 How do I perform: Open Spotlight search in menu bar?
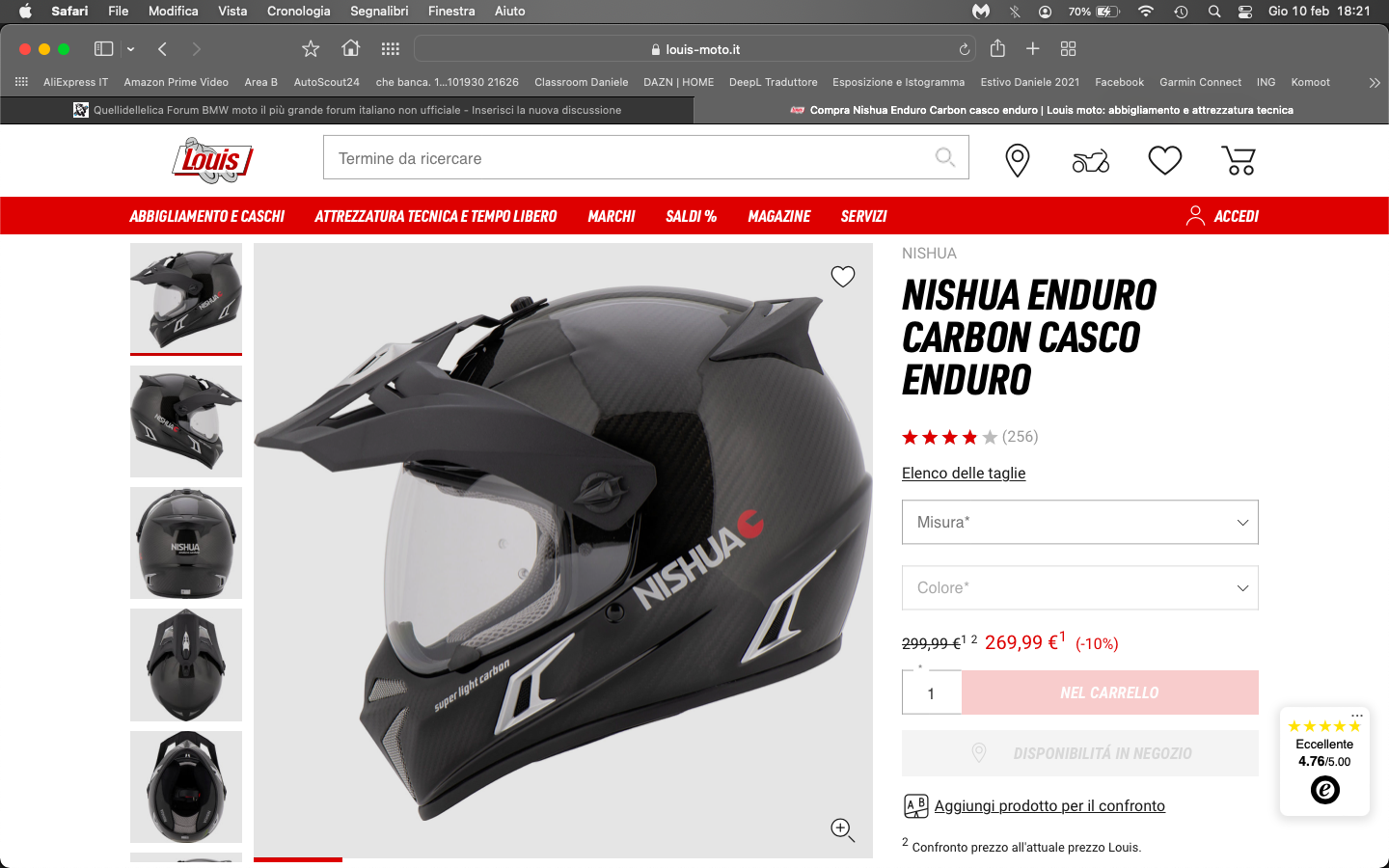(x=1214, y=12)
